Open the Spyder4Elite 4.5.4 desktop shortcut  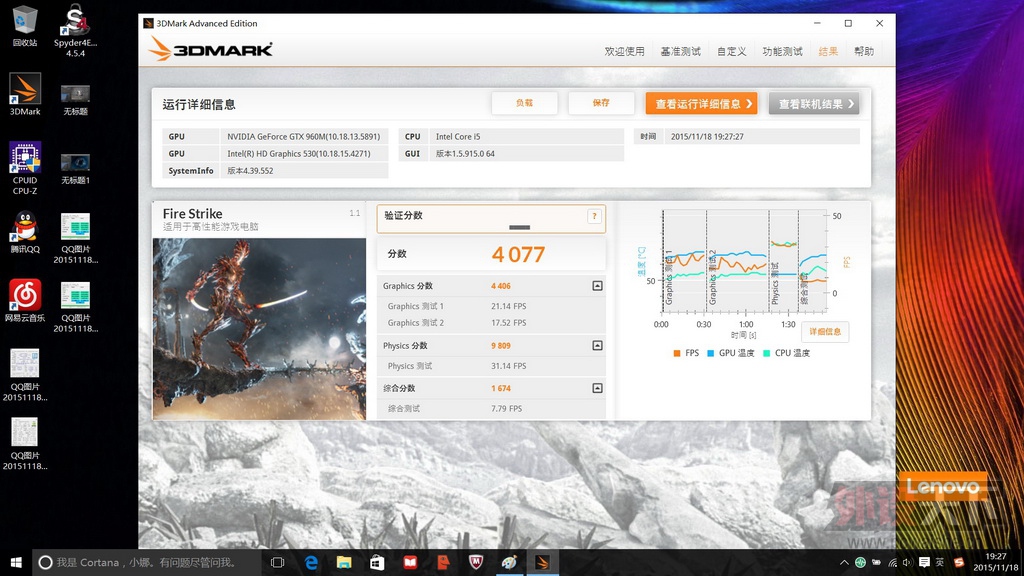(75, 29)
